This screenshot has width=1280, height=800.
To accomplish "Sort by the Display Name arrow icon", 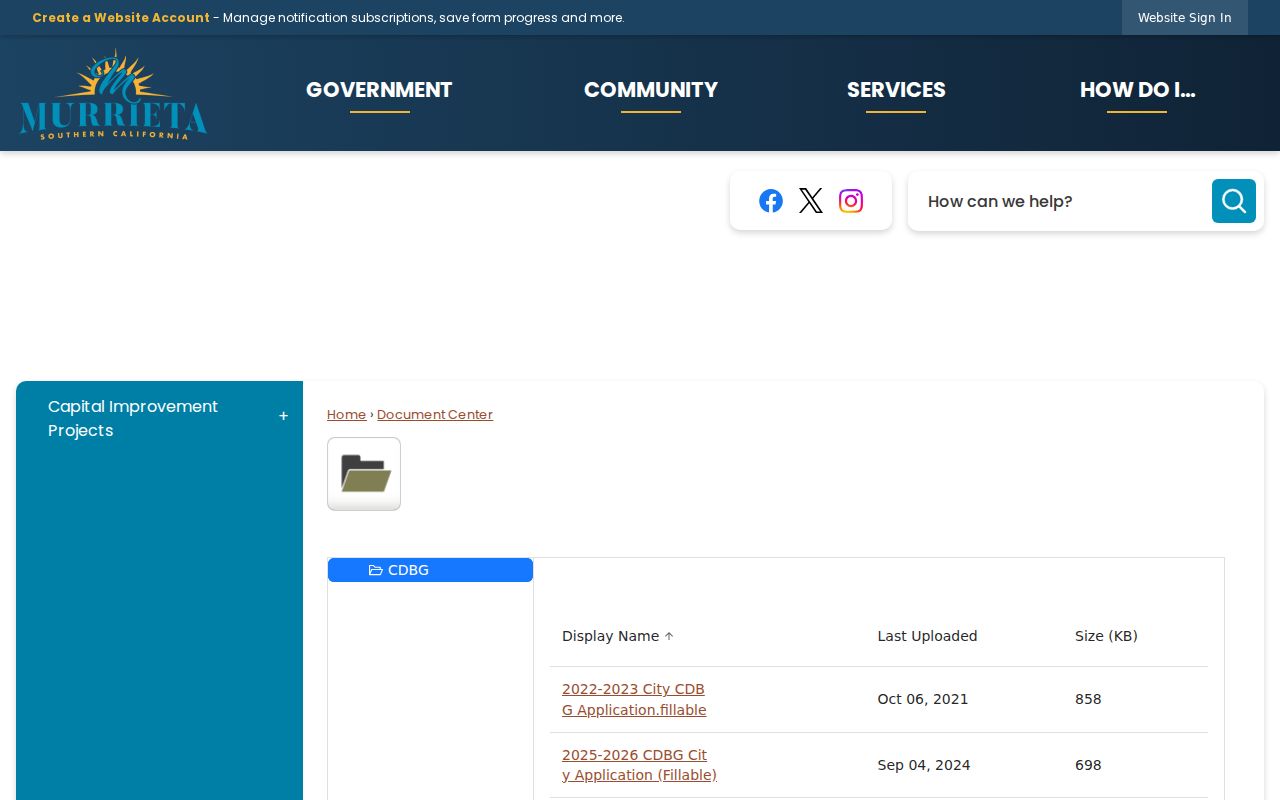I will tap(669, 636).
